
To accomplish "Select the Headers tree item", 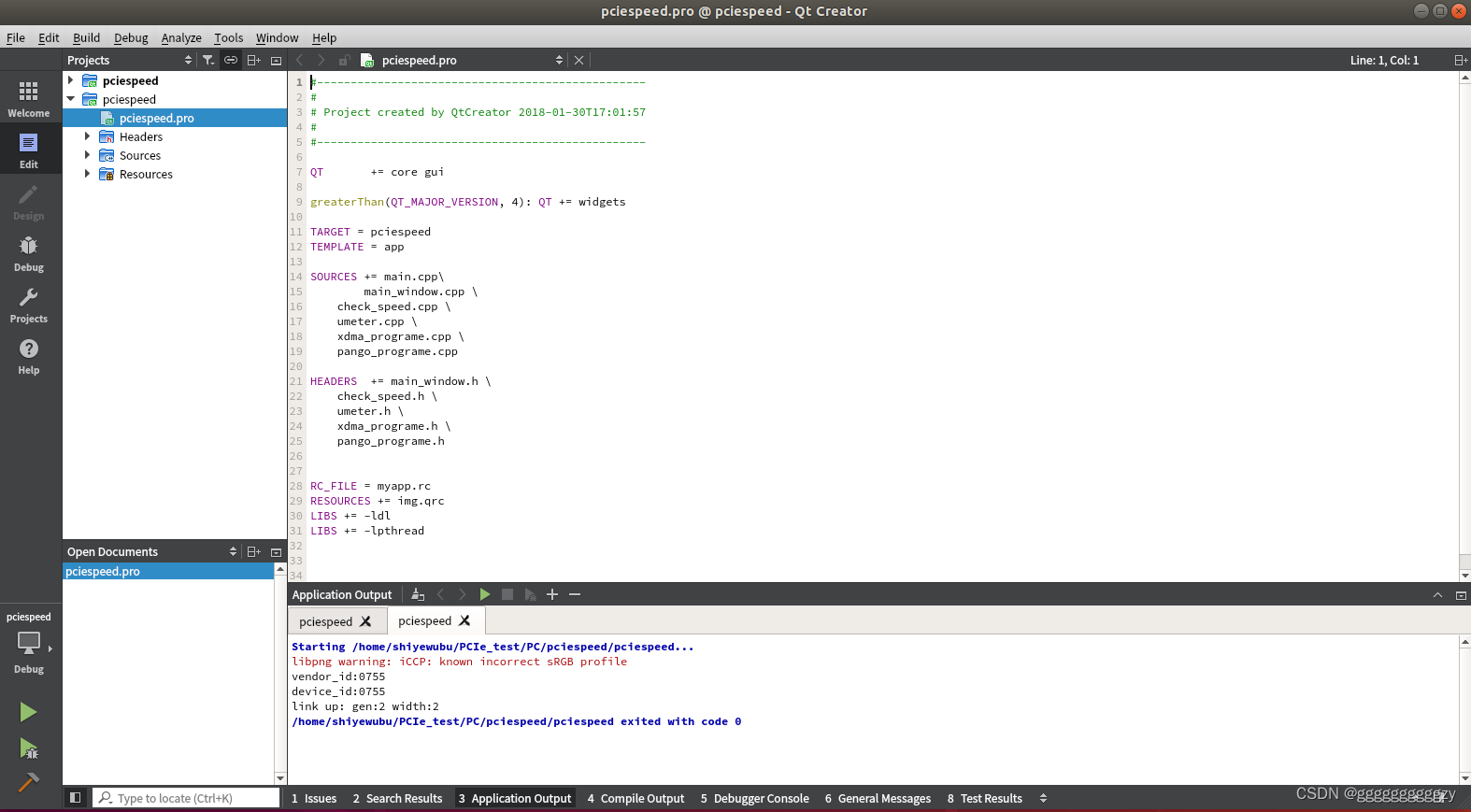I will [141, 136].
